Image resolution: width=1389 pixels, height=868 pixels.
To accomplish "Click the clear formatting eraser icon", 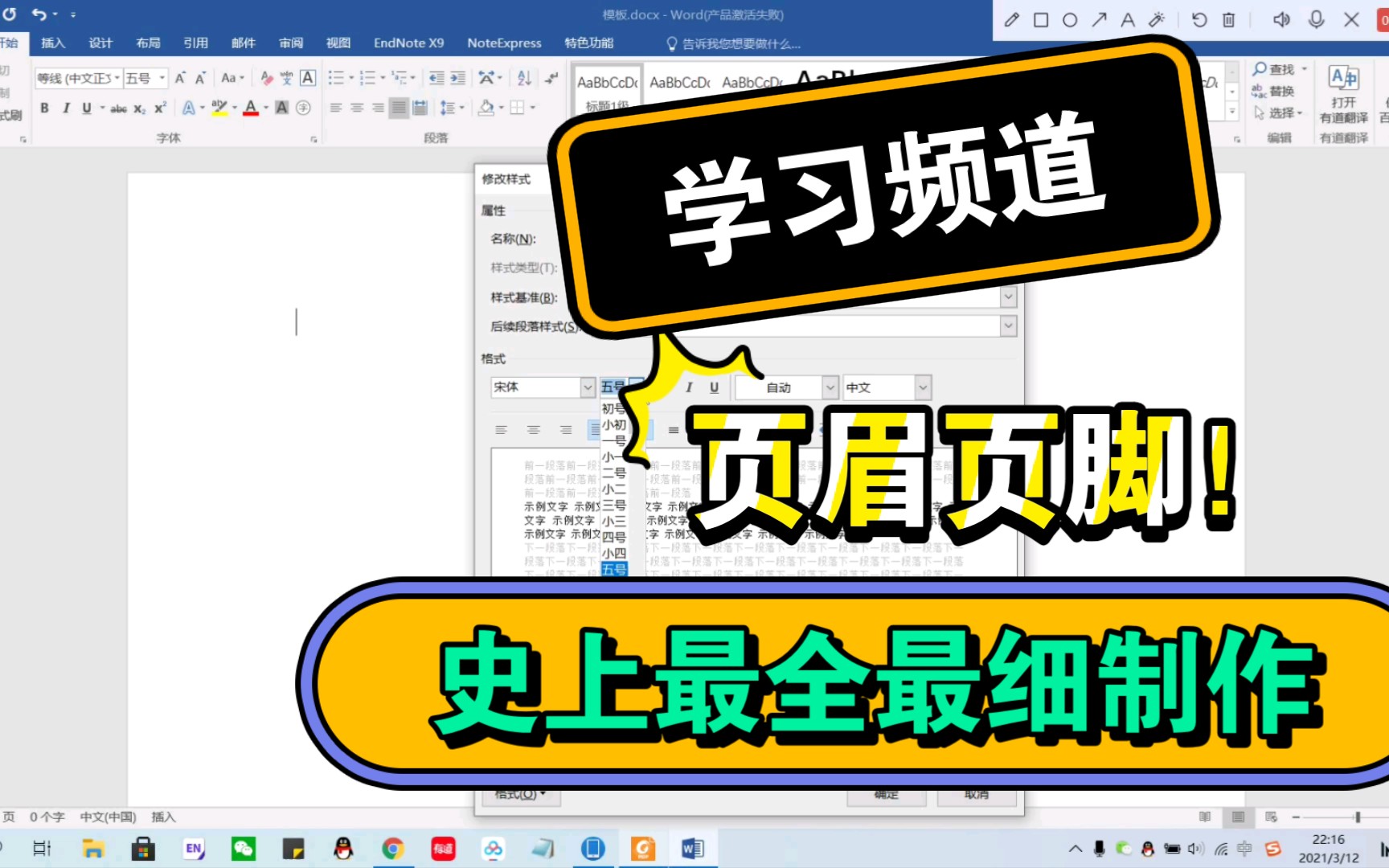I will coord(266,78).
